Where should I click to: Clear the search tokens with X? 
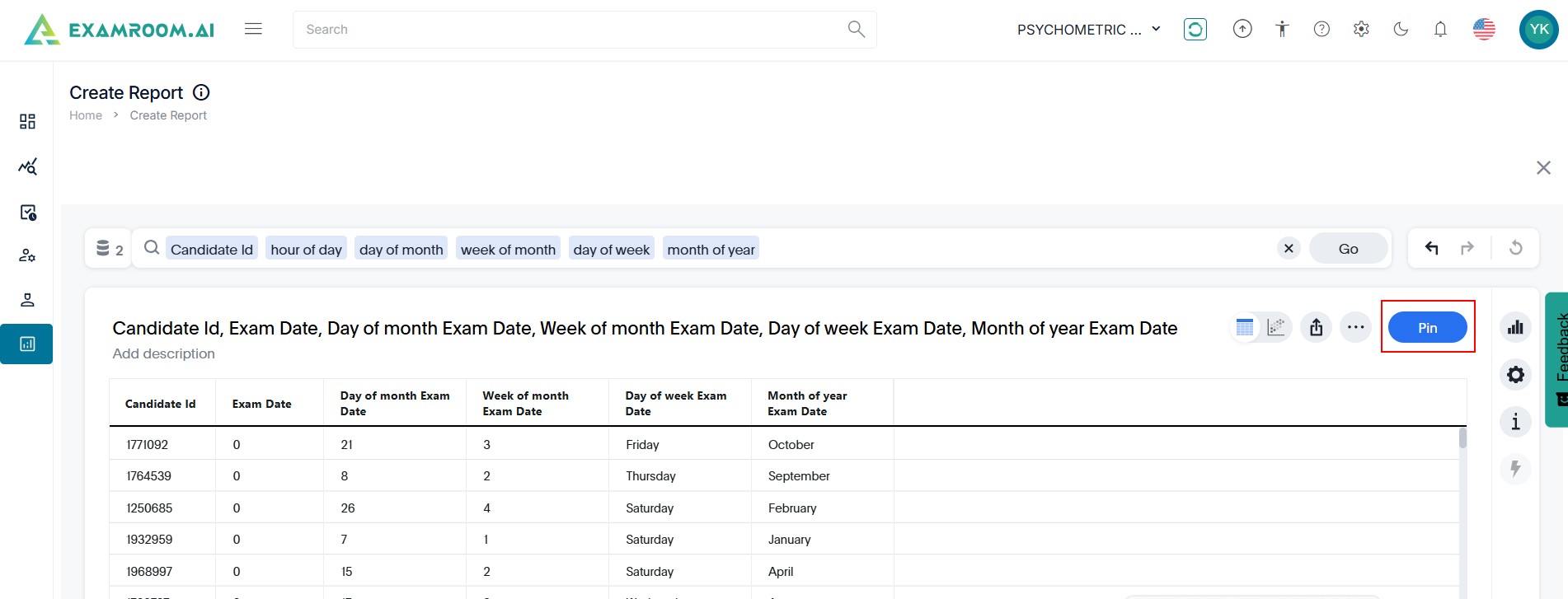tap(1289, 249)
